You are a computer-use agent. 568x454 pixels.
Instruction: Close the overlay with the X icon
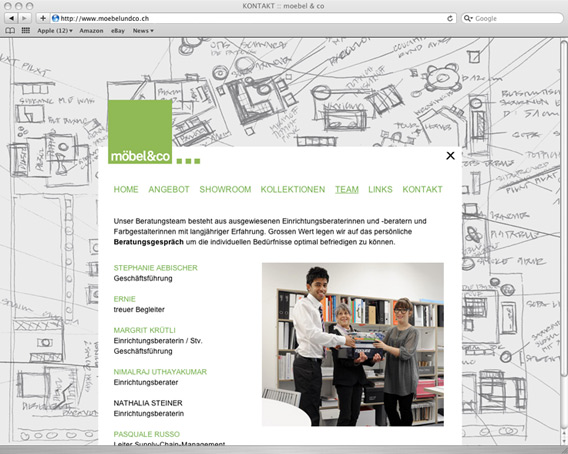pos(450,155)
